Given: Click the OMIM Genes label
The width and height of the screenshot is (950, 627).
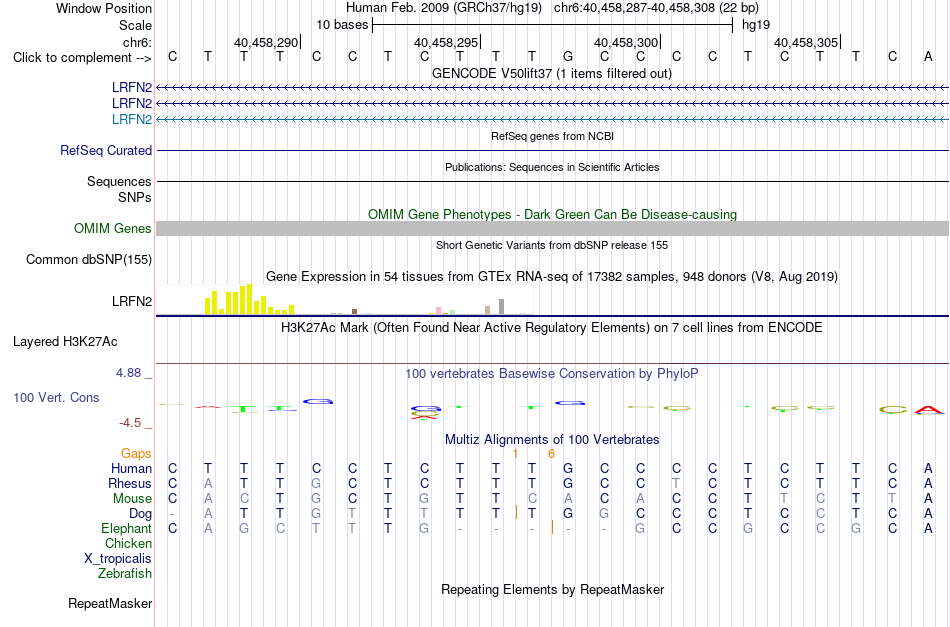Looking at the screenshot, I should click(112, 228).
